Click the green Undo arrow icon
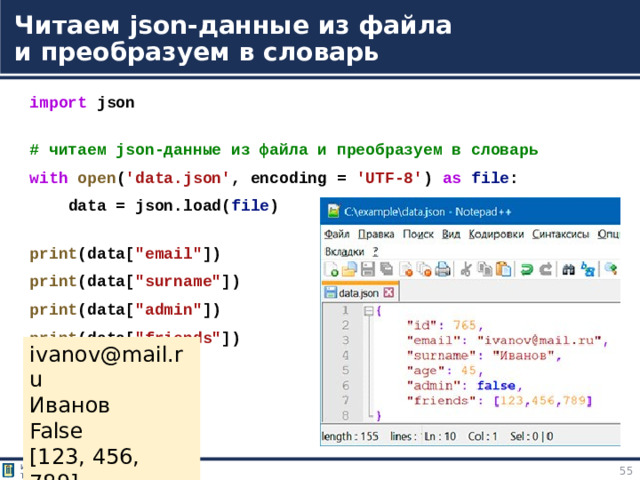This screenshot has width=640, height=480. click(527, 269)
